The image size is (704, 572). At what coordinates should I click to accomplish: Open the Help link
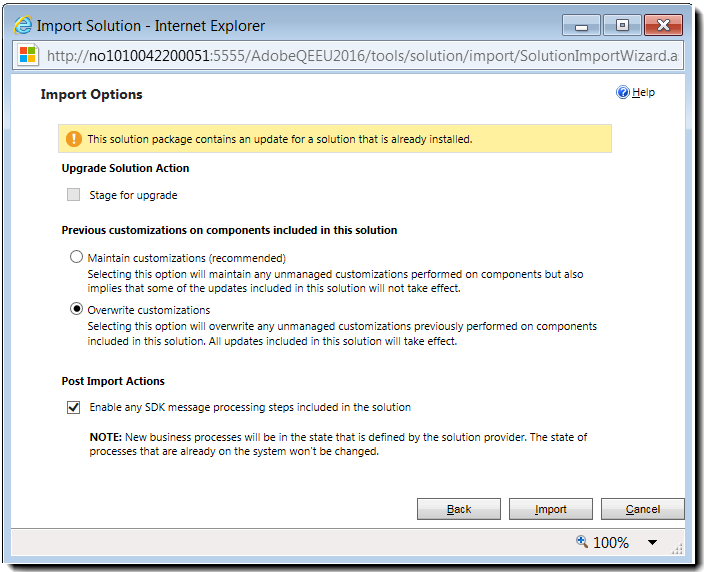click(643, 92)
